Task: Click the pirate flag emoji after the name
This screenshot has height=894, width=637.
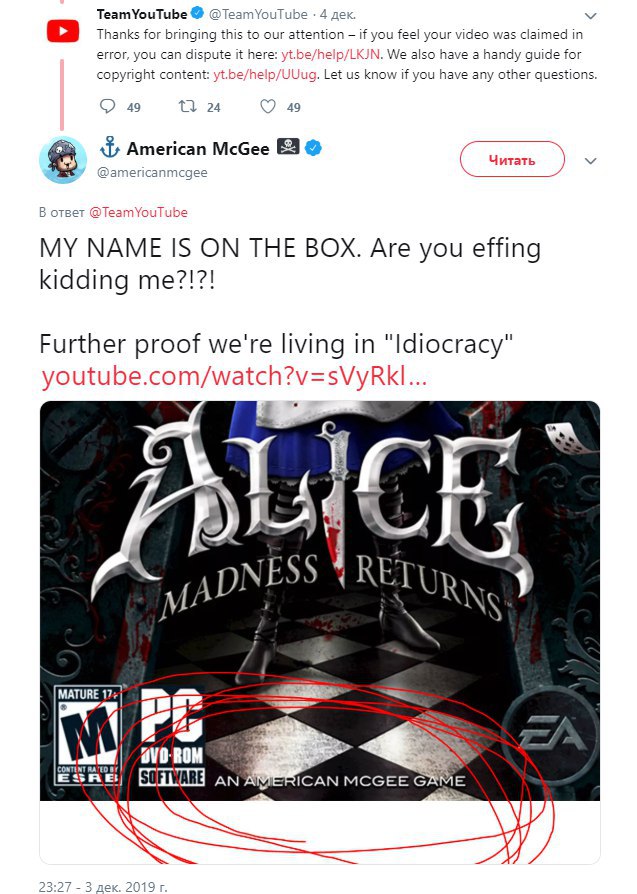Action: 287,148
